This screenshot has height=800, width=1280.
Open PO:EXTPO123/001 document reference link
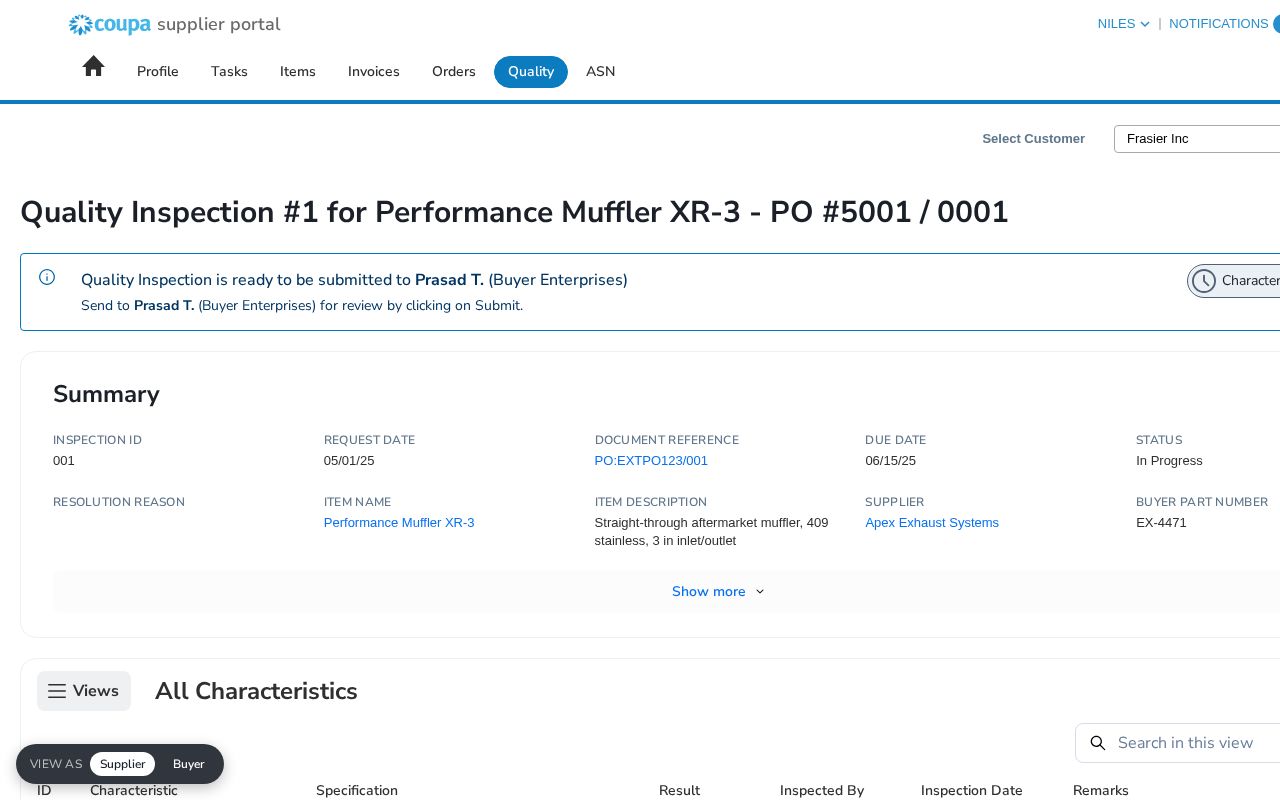coord(651,461)
